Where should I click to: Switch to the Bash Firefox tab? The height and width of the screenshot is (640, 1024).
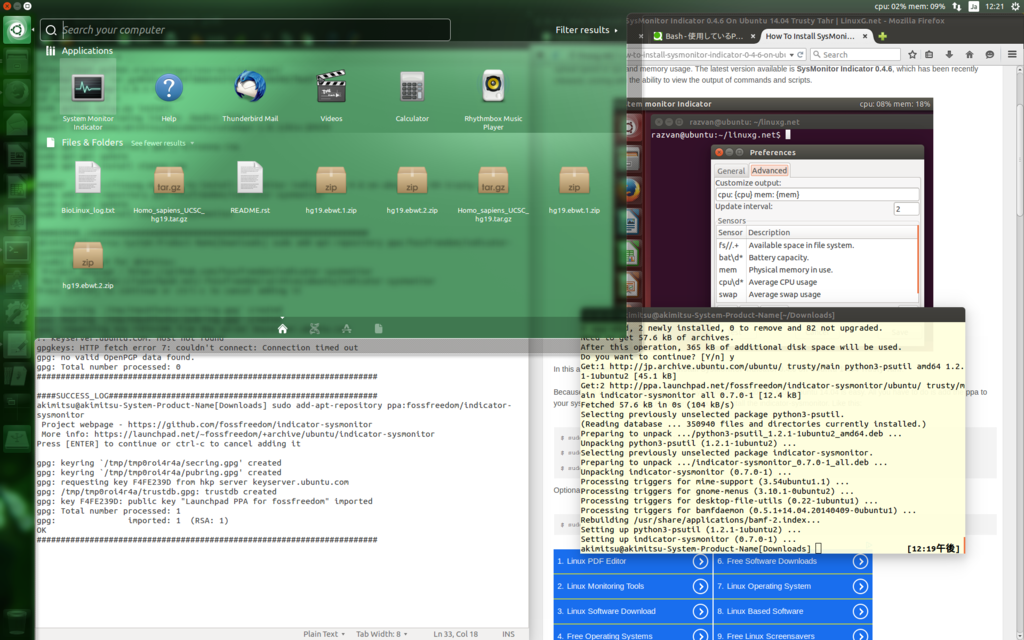[703, 37]
